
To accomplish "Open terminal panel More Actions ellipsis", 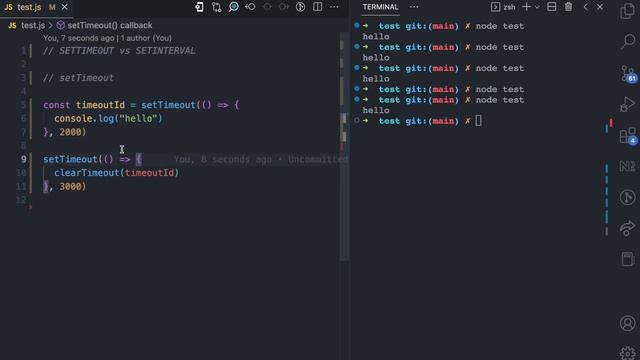I will pos(414,7).
